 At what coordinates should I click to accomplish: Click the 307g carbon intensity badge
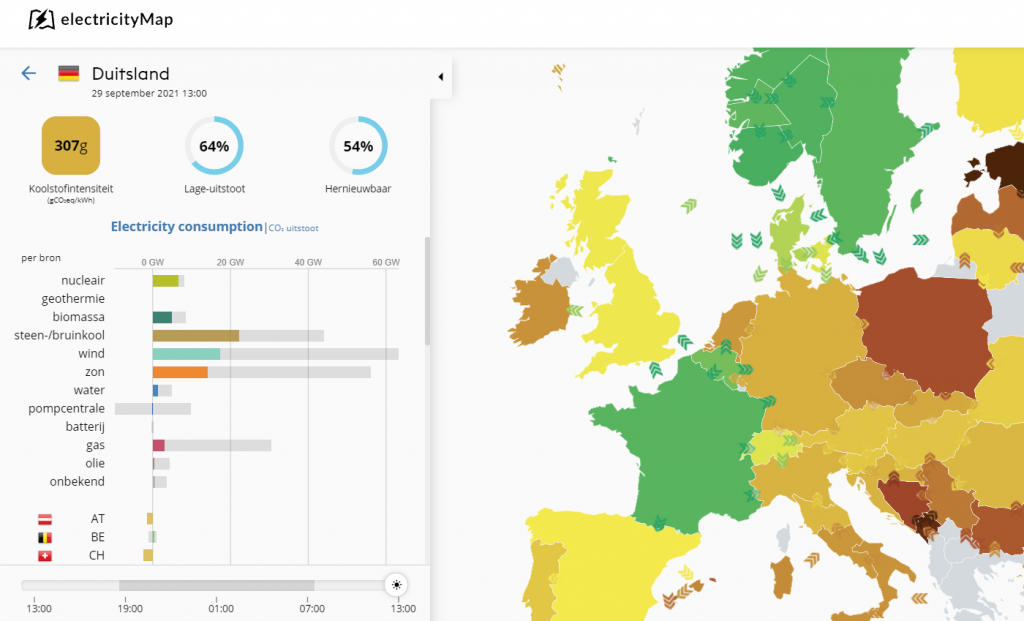click(71, 146)
